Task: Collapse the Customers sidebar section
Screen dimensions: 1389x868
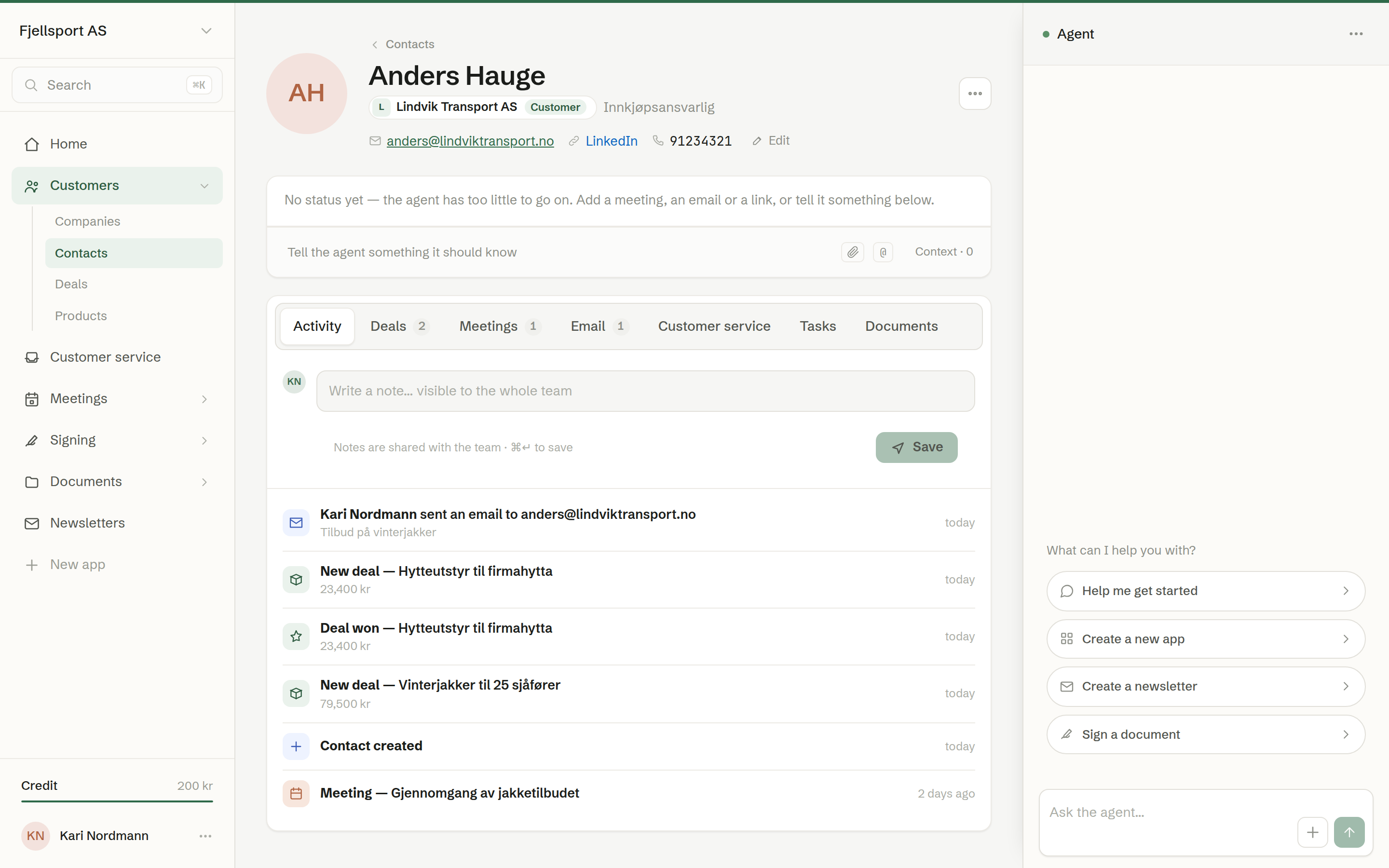Action: coord(204,186)
